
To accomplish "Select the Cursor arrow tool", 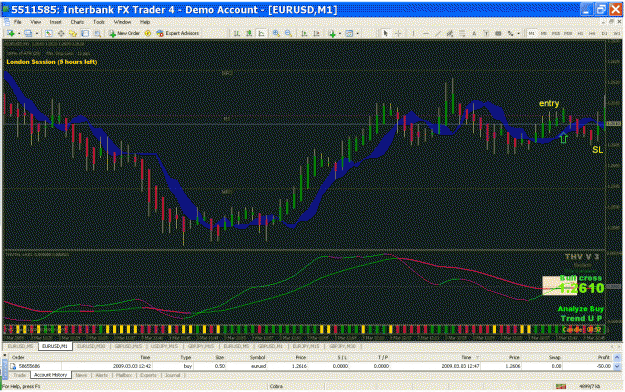I will click(x=385, y=33).
